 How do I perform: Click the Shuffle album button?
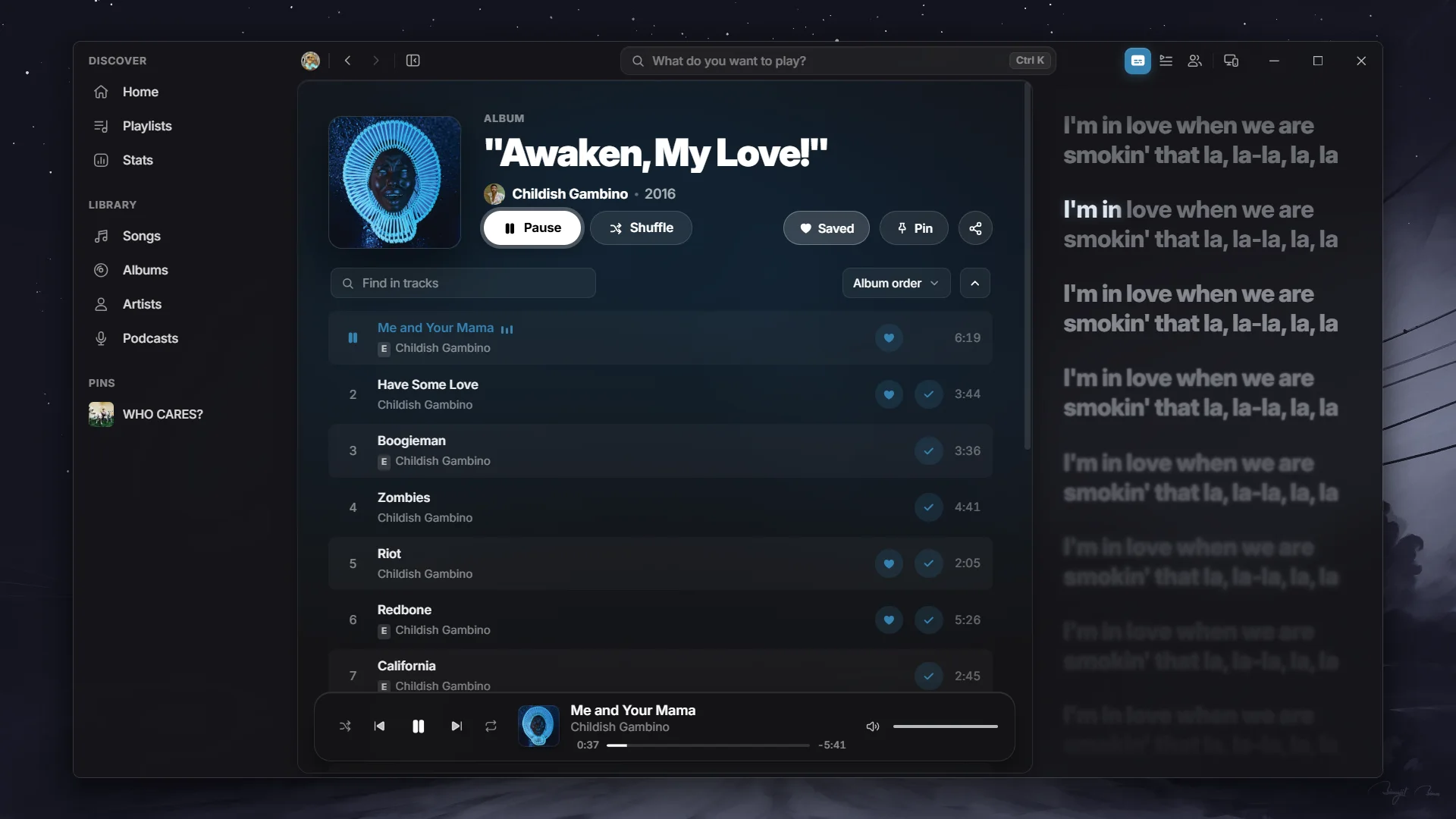click(641, 228)
